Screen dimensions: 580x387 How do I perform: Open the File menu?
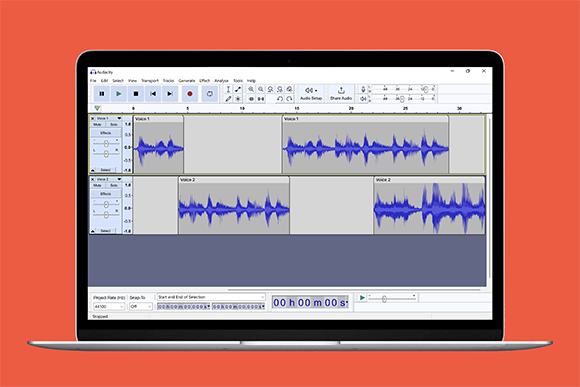point(93,81)
